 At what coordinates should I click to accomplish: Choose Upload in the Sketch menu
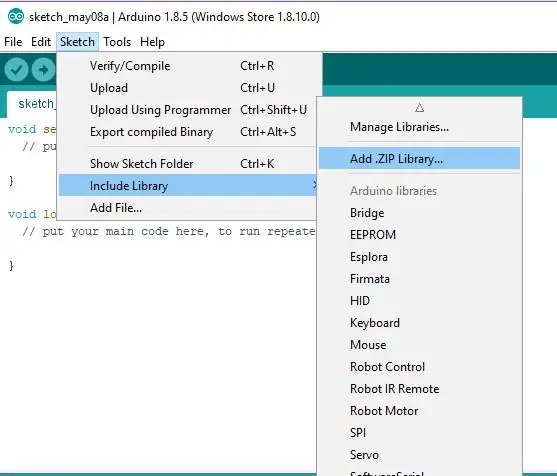188,88
